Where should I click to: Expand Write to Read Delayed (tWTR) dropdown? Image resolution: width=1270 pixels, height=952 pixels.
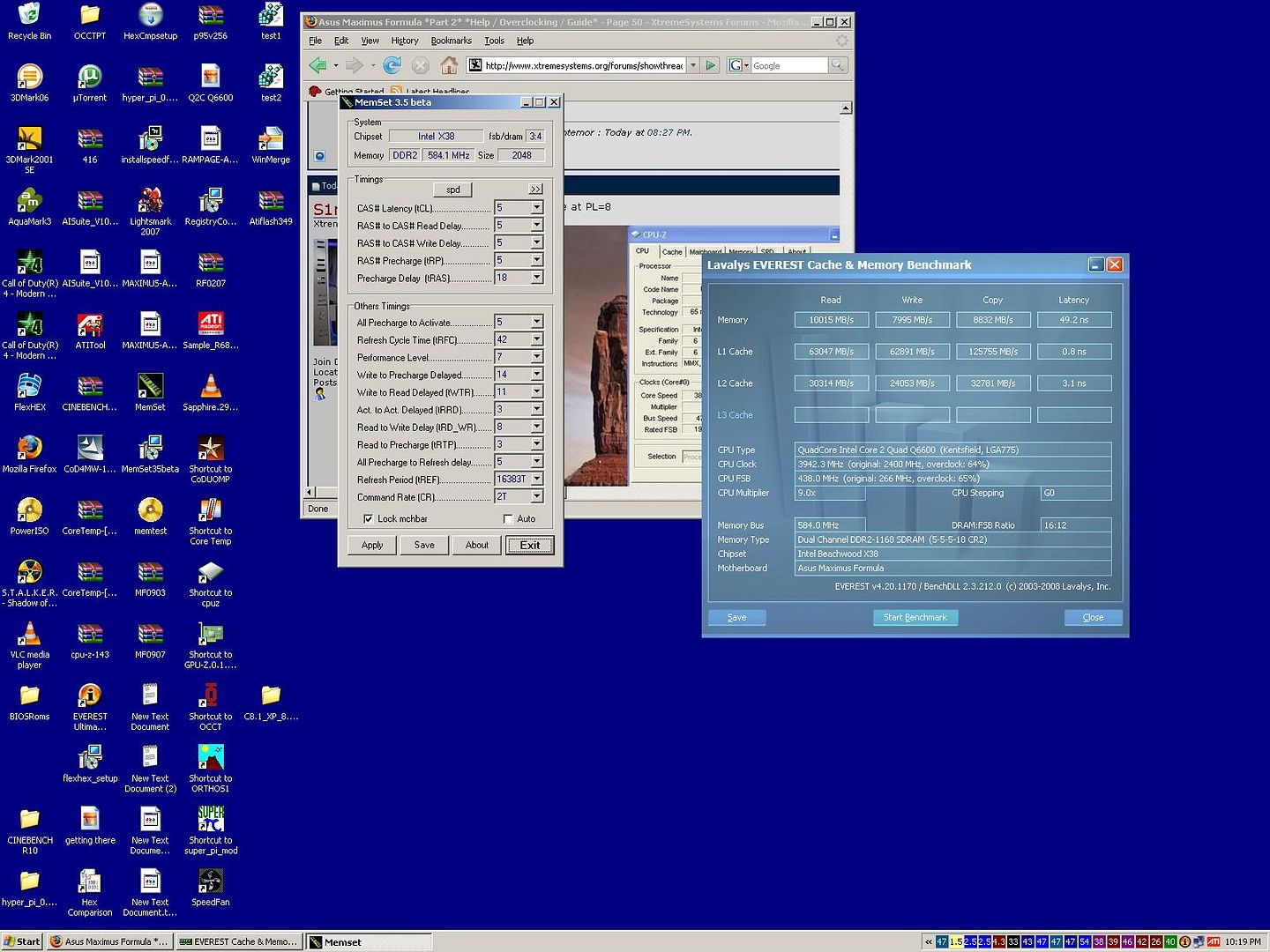(x=536, y=391)
